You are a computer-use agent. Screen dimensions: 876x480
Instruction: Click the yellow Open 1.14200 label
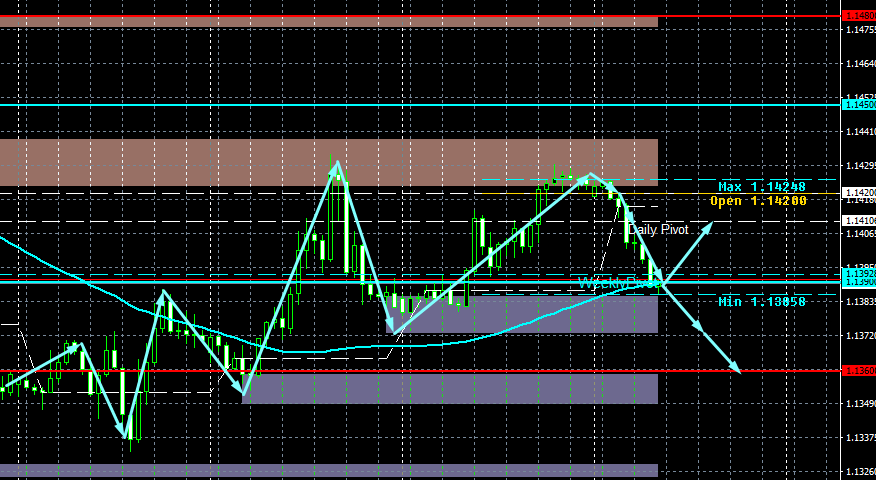tap(758, 201)
